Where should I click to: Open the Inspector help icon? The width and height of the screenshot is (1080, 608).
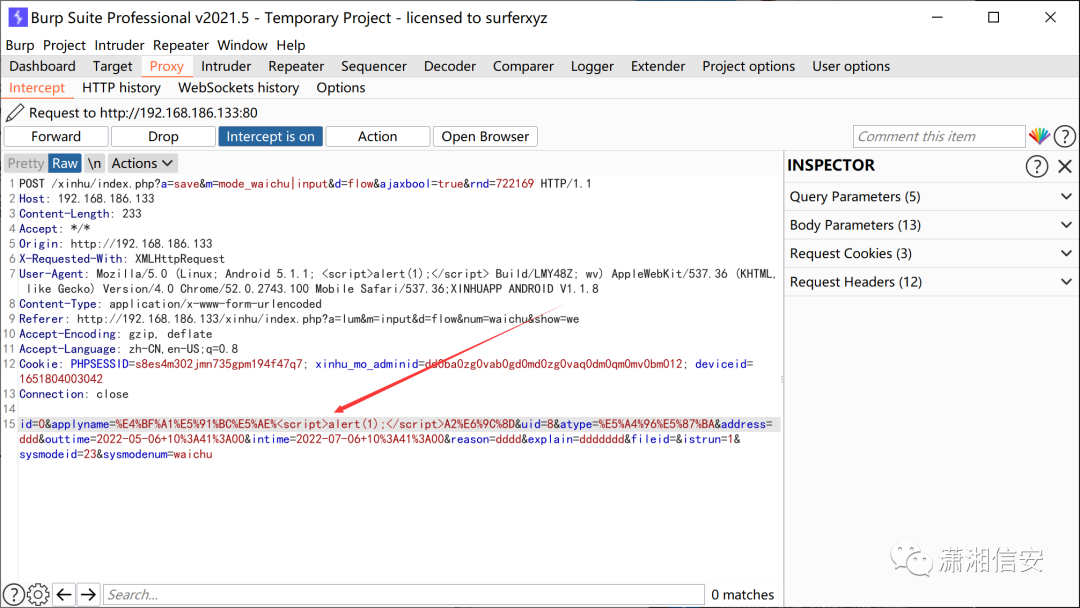pos(1037,166)
